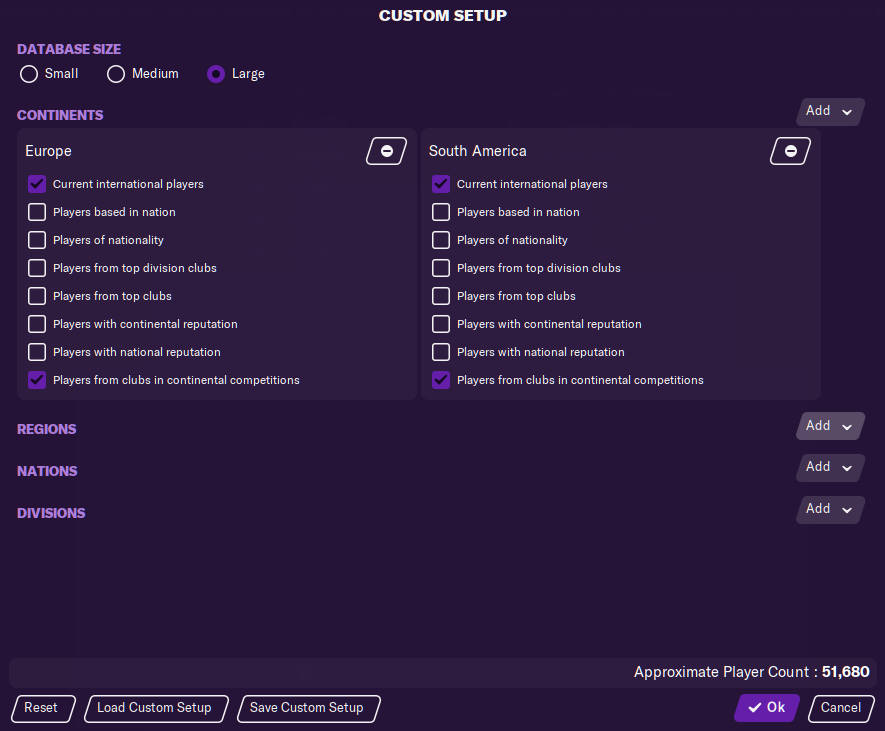Expand the Divisions Add dropdown
Viewport: 885px width, 731px height.
(x=830, y=510)
